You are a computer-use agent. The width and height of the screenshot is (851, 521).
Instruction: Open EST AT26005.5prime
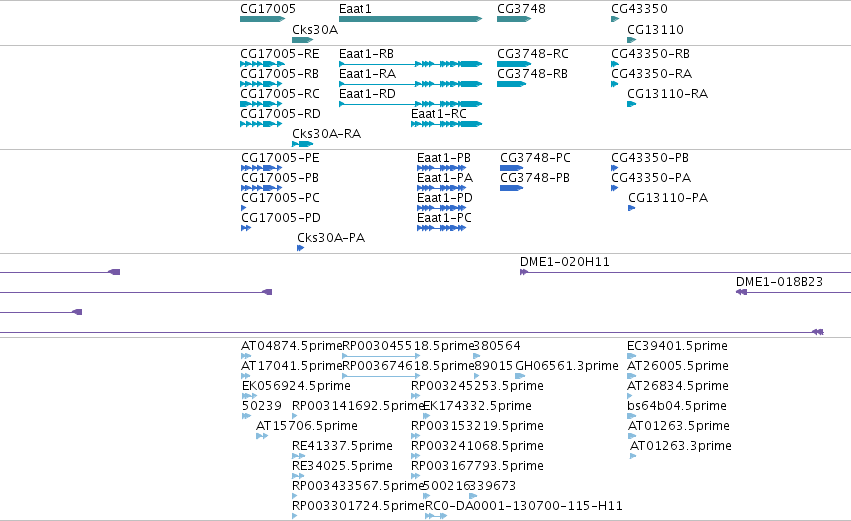point(678,366)
